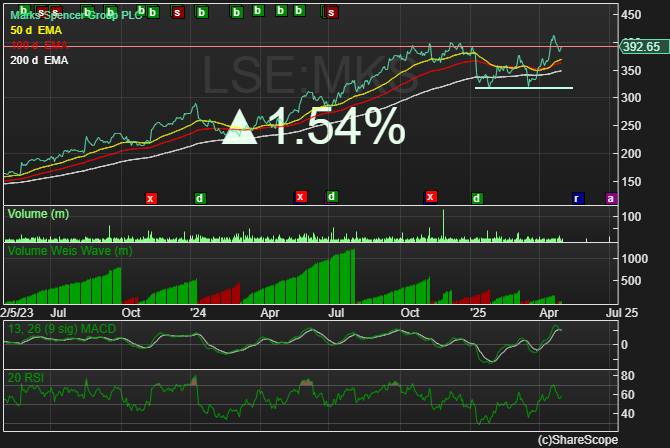
Task: Click the 2/5/23 start date label
Action: pyautogui.click(x=17, y=313)
